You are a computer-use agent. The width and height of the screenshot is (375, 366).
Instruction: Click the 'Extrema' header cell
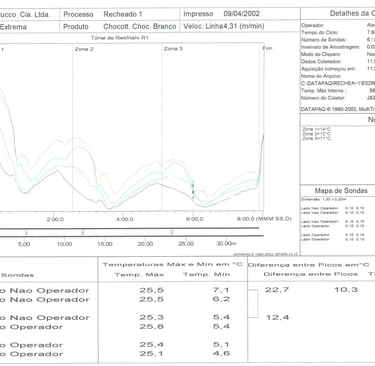(x=13, y=27)
